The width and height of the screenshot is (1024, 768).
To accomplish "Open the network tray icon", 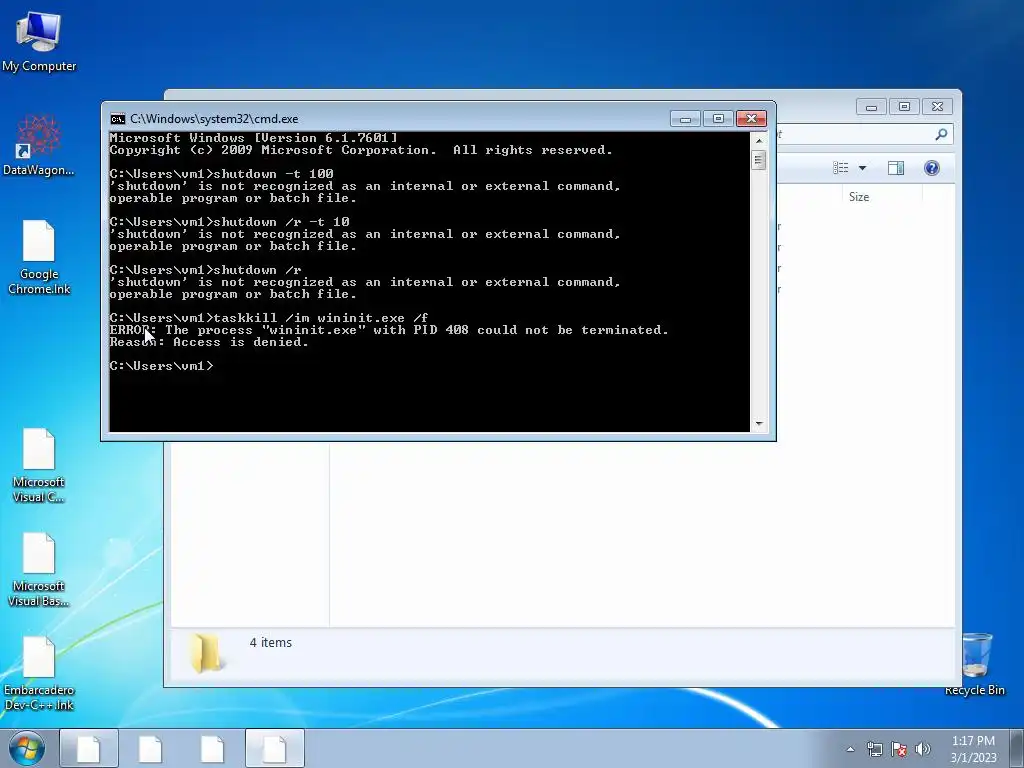I will 874,749.
